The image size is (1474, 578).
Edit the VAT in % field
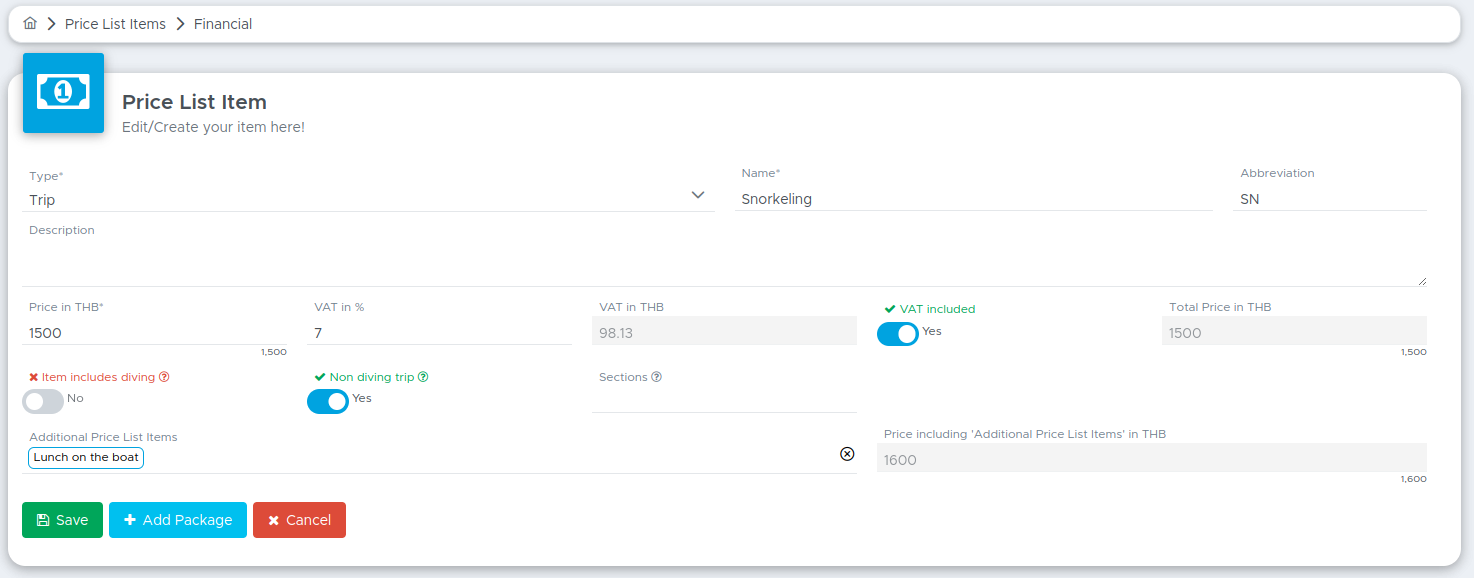pyautogui.click(x=439, y=332)
